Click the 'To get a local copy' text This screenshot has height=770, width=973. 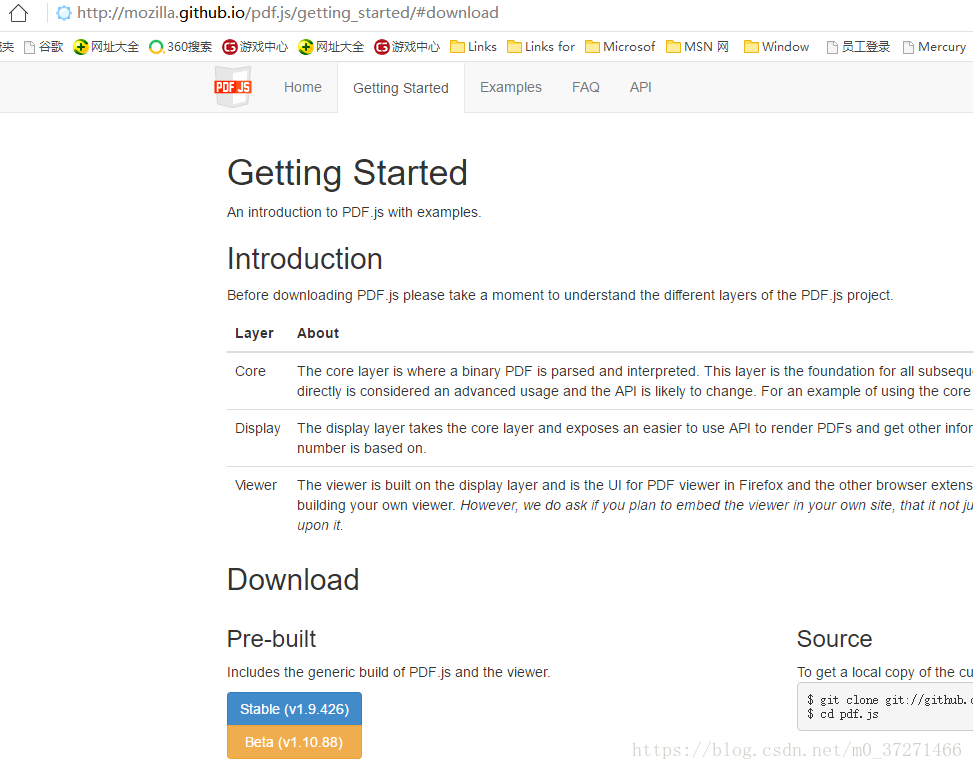[885, 673]
